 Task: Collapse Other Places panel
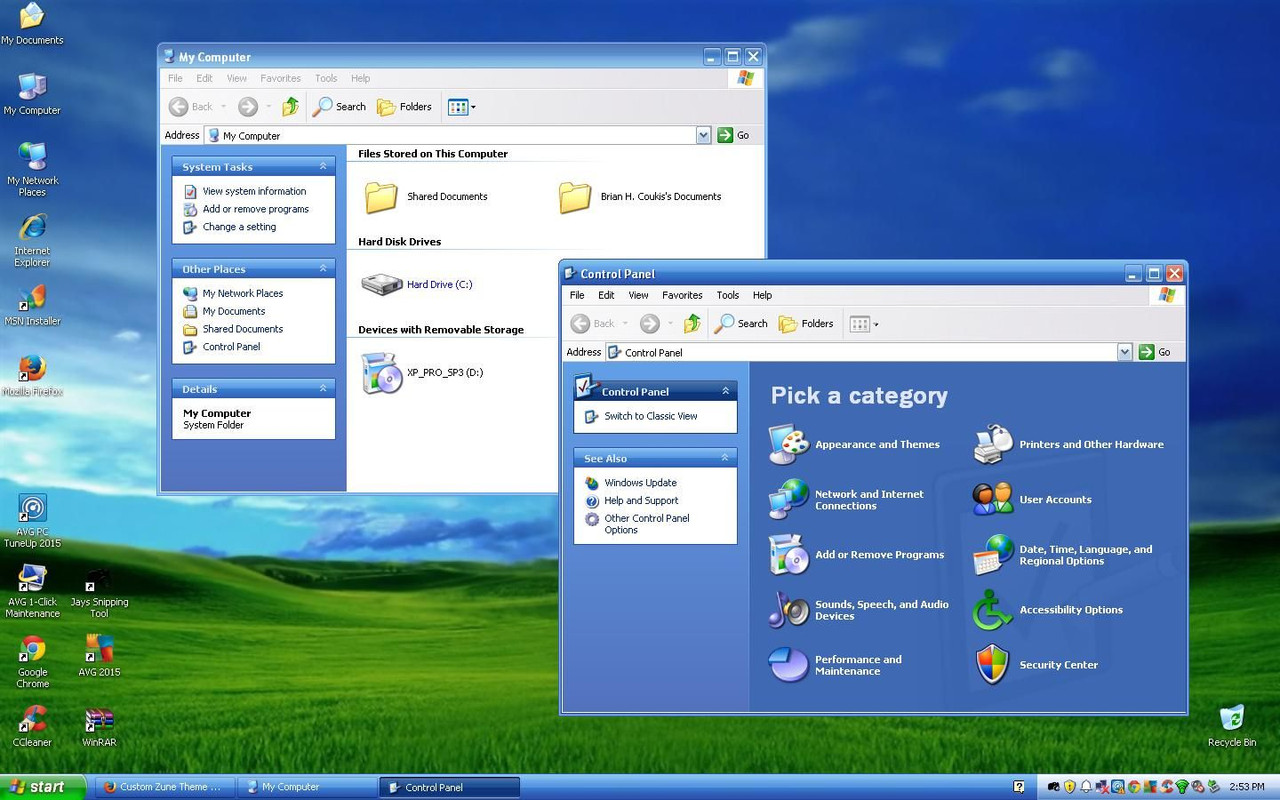(x=323, y=268)
